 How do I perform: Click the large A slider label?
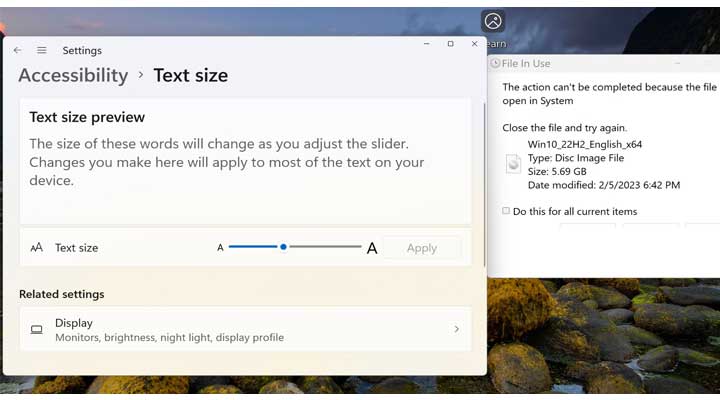[372, 248]
